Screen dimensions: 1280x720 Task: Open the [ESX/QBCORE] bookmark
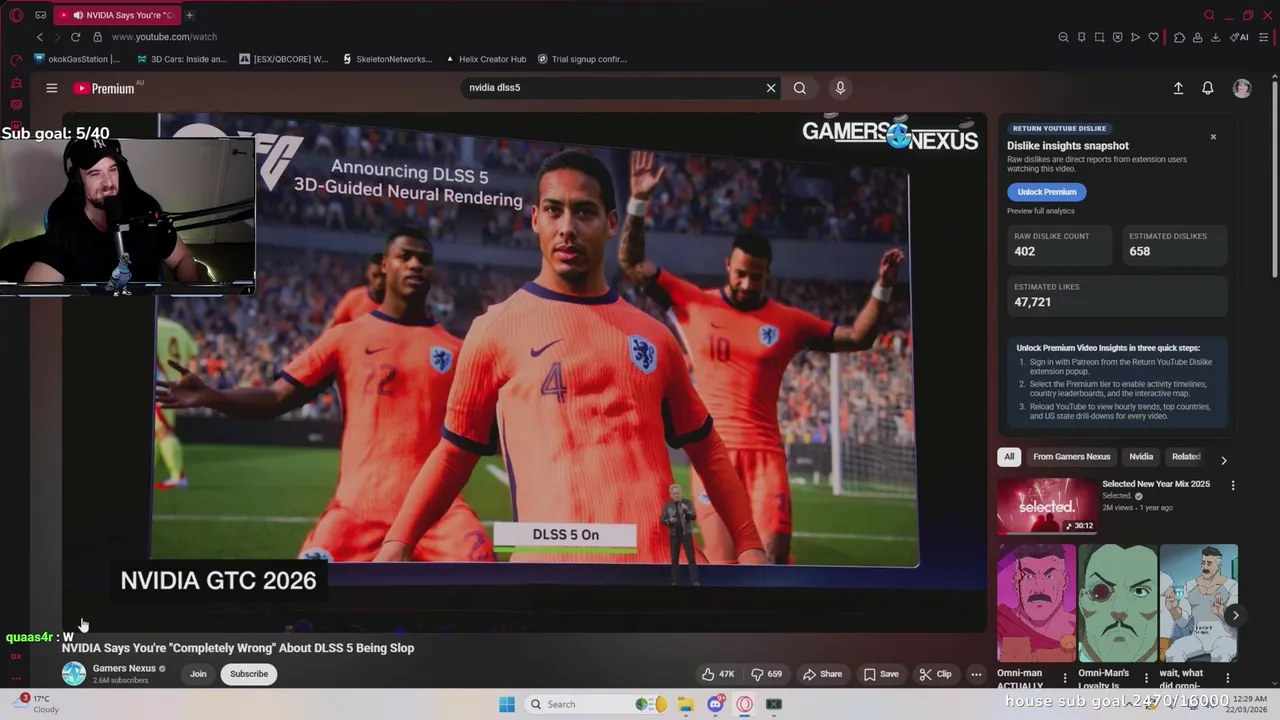point(284,59)
